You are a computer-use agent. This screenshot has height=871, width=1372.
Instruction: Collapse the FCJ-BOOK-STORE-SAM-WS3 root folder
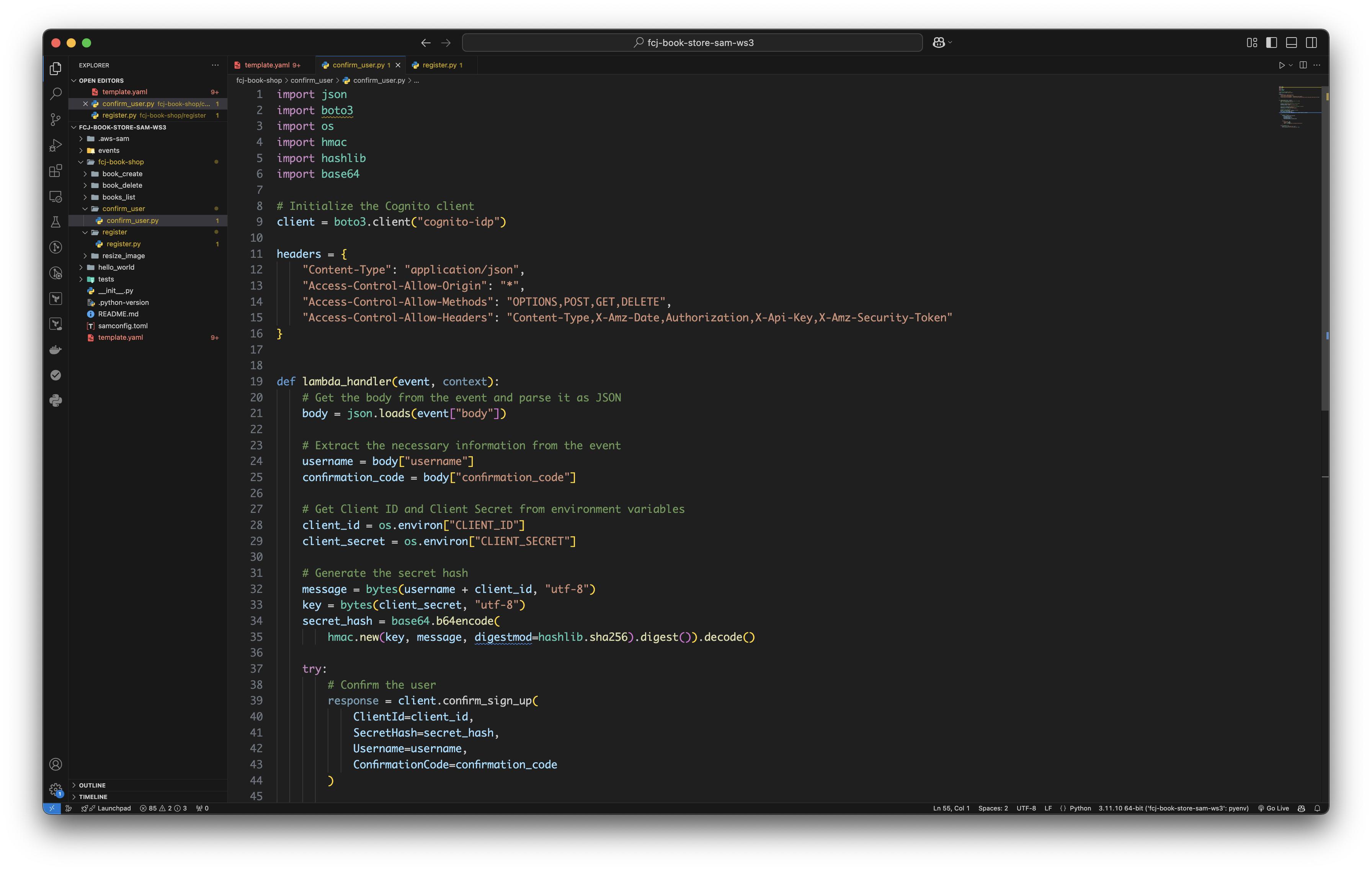tap(74, 127)
